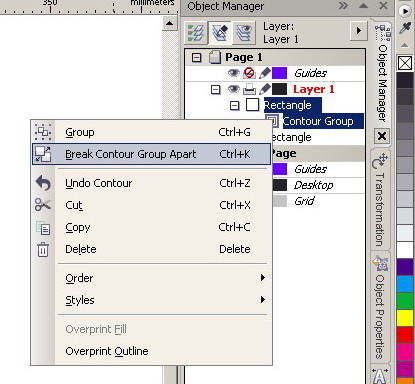Click Page 1 page icon
The width and height of the screenshot is (415, 384).
[x=215, y=57]
